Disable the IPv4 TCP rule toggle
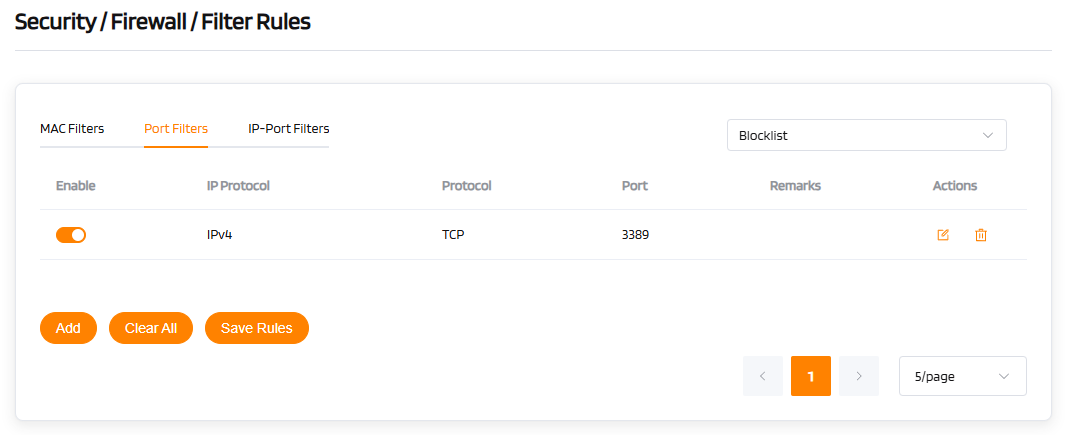 coord(71,235)
